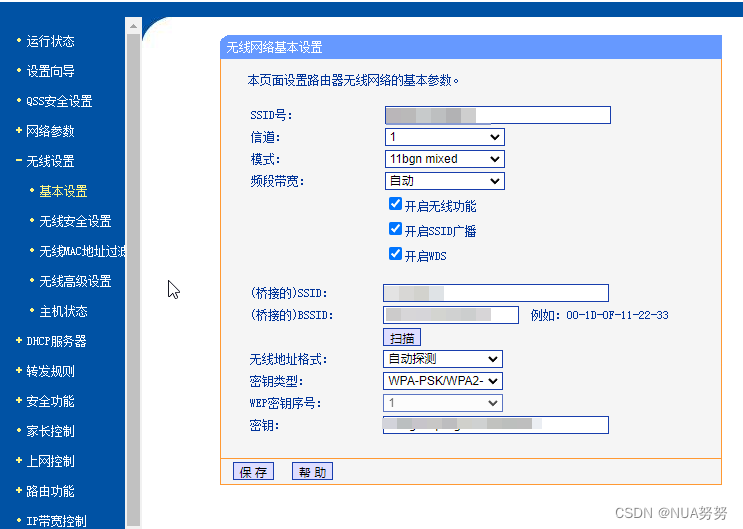Image resolution: width=743 pixels, height=529 pixels.
Task: Click the (桥接的)SSID input field
Action: pos(496,293)
